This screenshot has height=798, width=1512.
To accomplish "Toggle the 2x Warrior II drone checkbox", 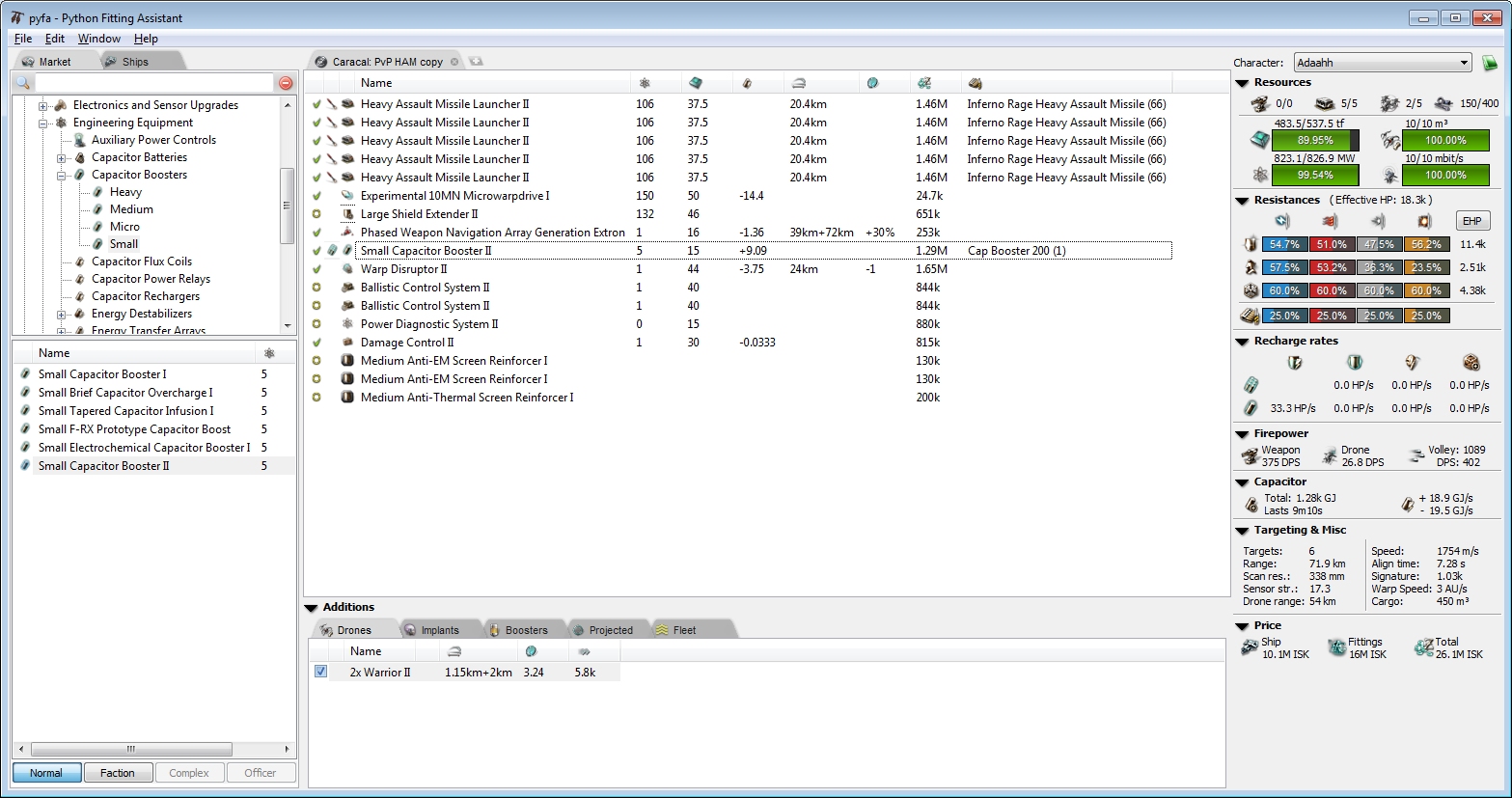I will 320,672.
